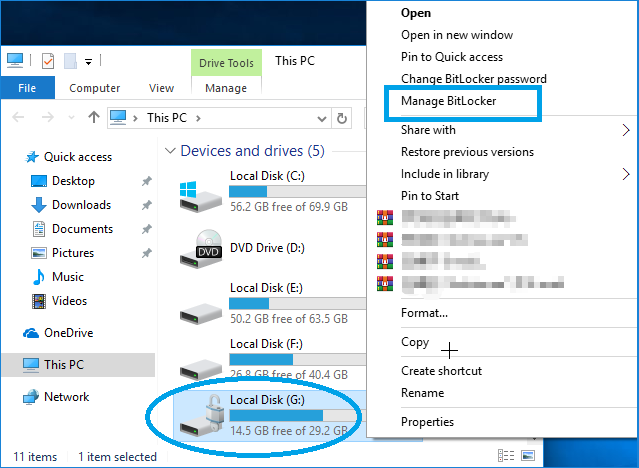639x468 pixels.
Task: Choose Copy in the context menu
Action: [415, 342]
